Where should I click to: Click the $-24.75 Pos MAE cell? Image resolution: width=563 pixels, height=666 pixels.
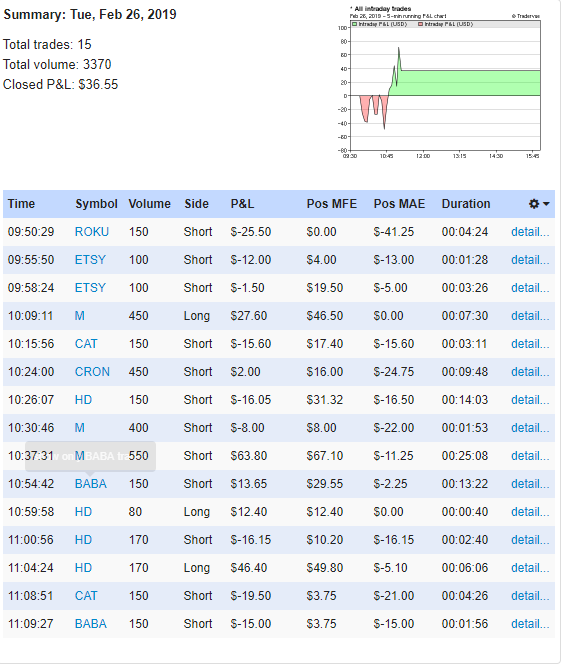pyautogui.click(x=394, y=372)
